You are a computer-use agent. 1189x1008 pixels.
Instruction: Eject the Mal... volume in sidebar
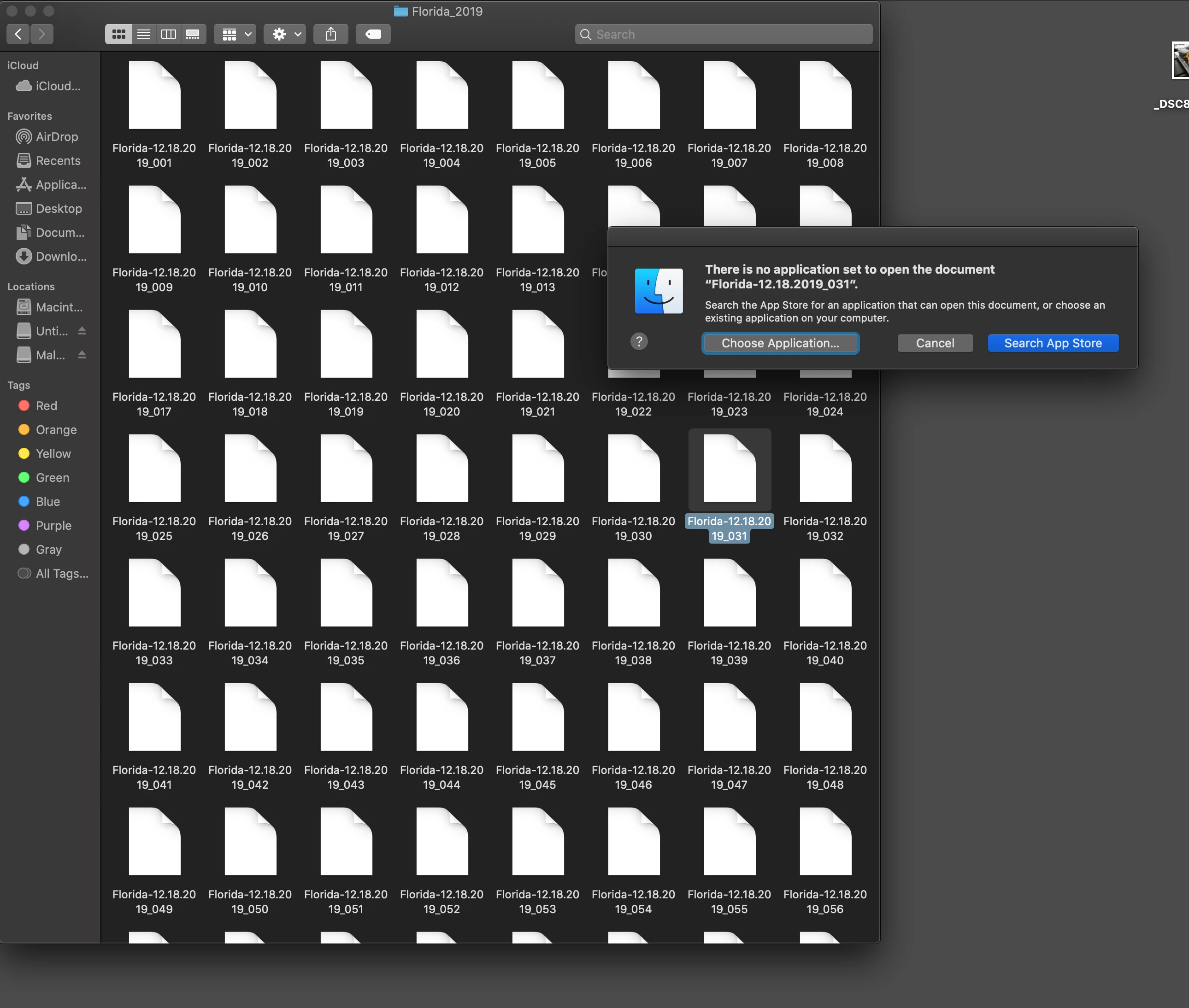click(x=82, y=355)
